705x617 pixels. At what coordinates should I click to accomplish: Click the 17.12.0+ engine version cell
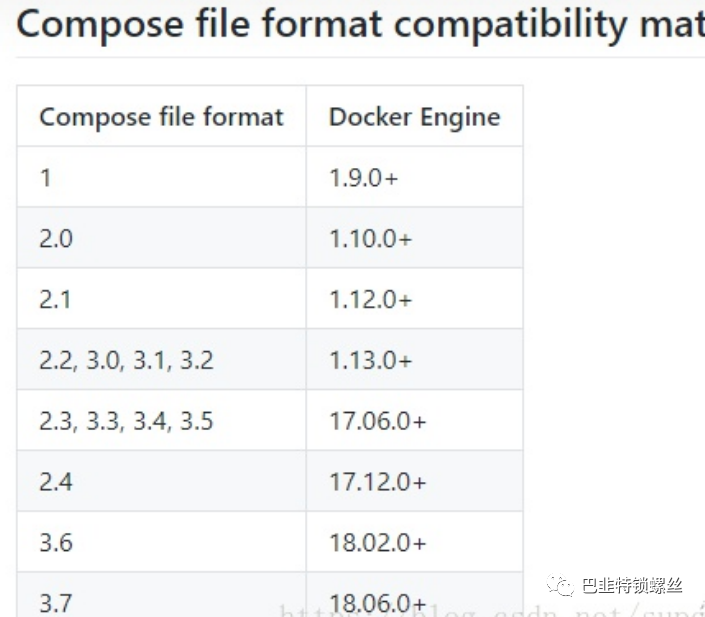point(415,480)
